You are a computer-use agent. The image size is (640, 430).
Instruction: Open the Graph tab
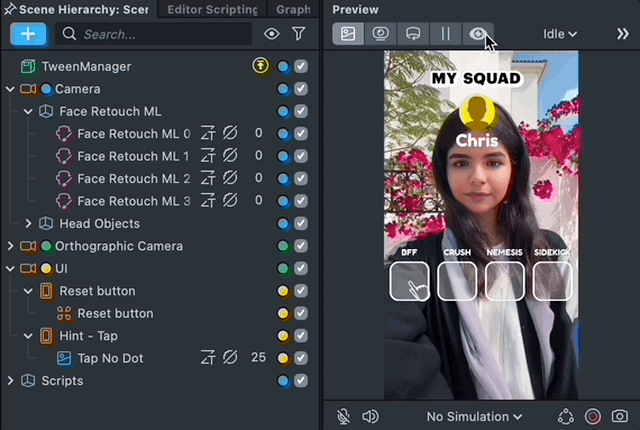pyautogui.click(x=292, y=9)
